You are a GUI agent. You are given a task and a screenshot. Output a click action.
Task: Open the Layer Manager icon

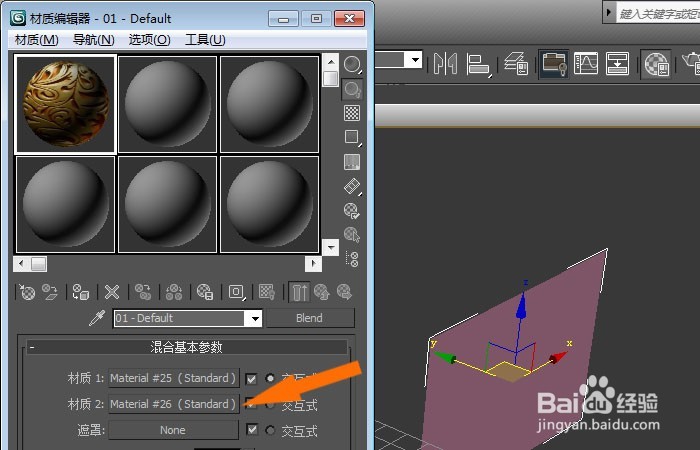[517, 63]
